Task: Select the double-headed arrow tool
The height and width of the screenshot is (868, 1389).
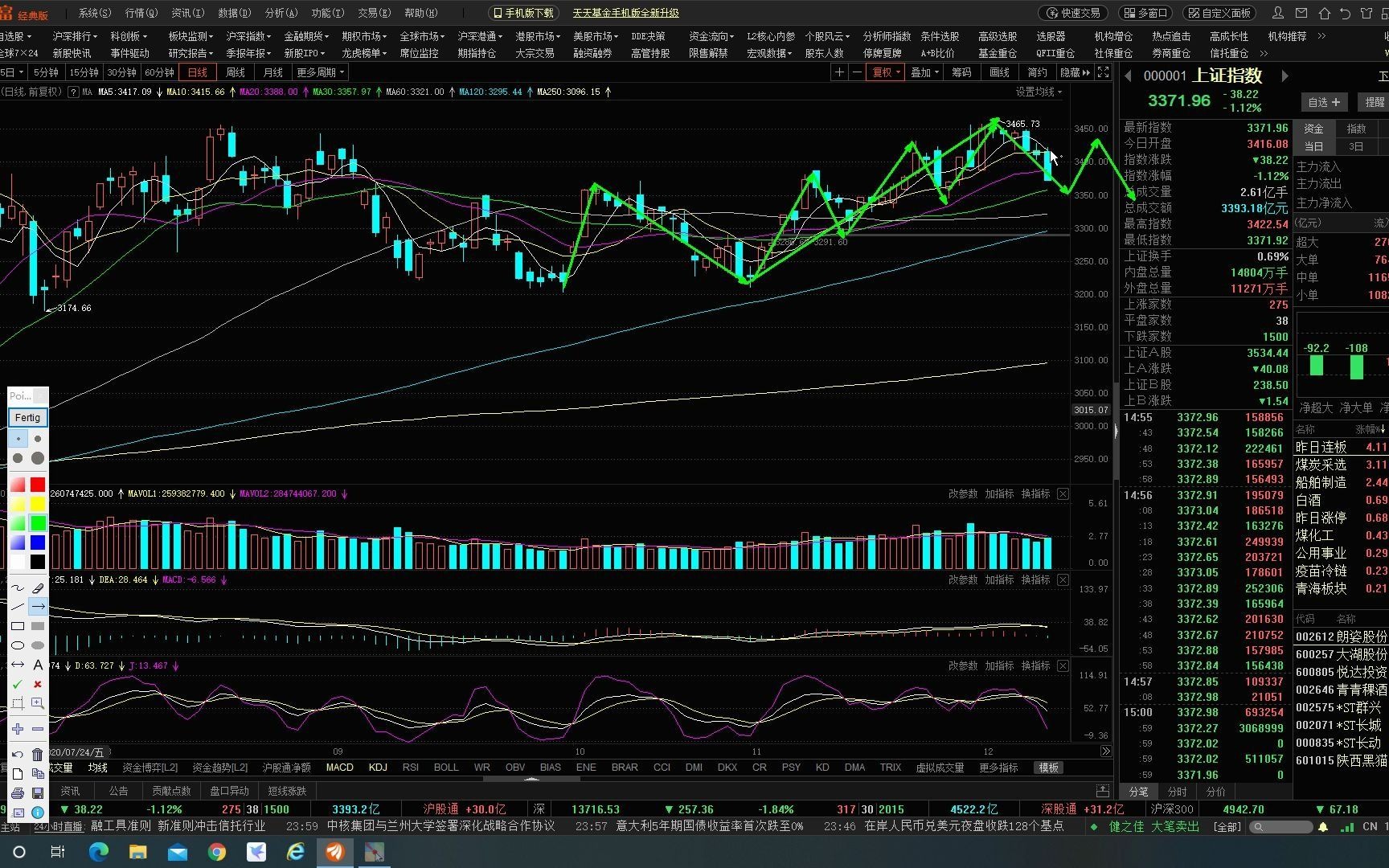Action: (x=18, y=665)
